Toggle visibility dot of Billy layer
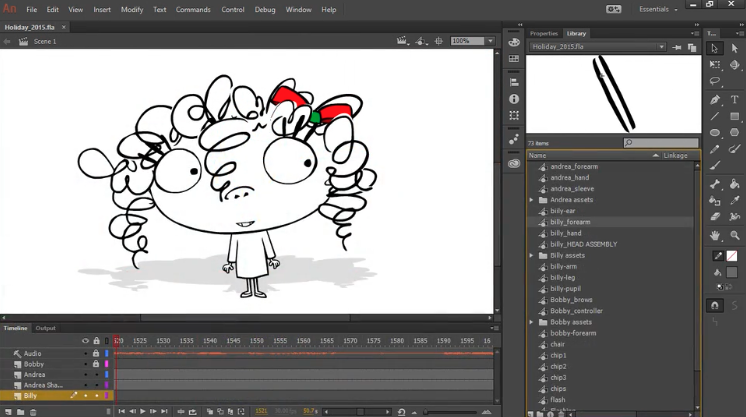Screen dimensions: 746x417 tap(86, 396)
